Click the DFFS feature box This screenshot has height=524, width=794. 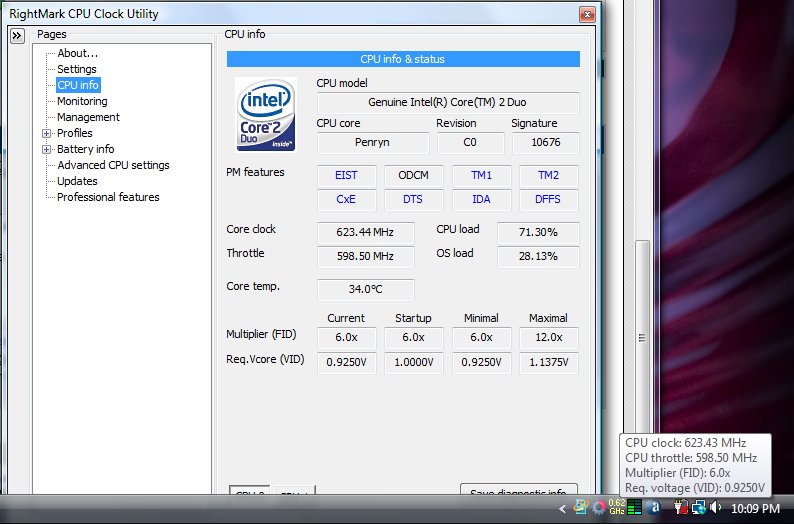coord(548,199)
